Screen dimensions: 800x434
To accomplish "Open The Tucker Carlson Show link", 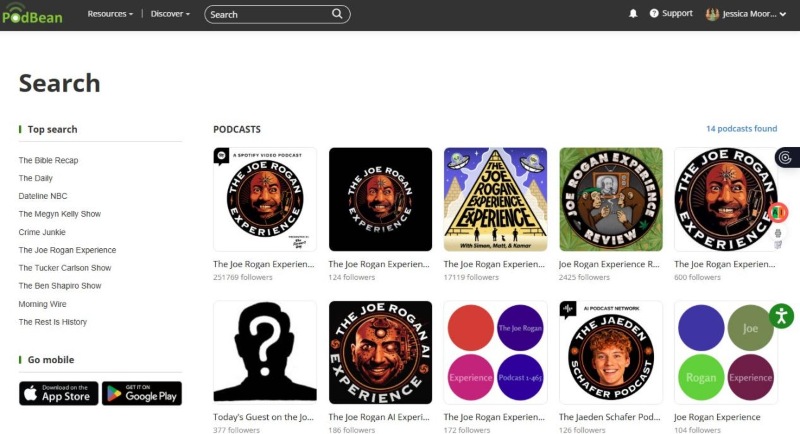I will [65, 268].
